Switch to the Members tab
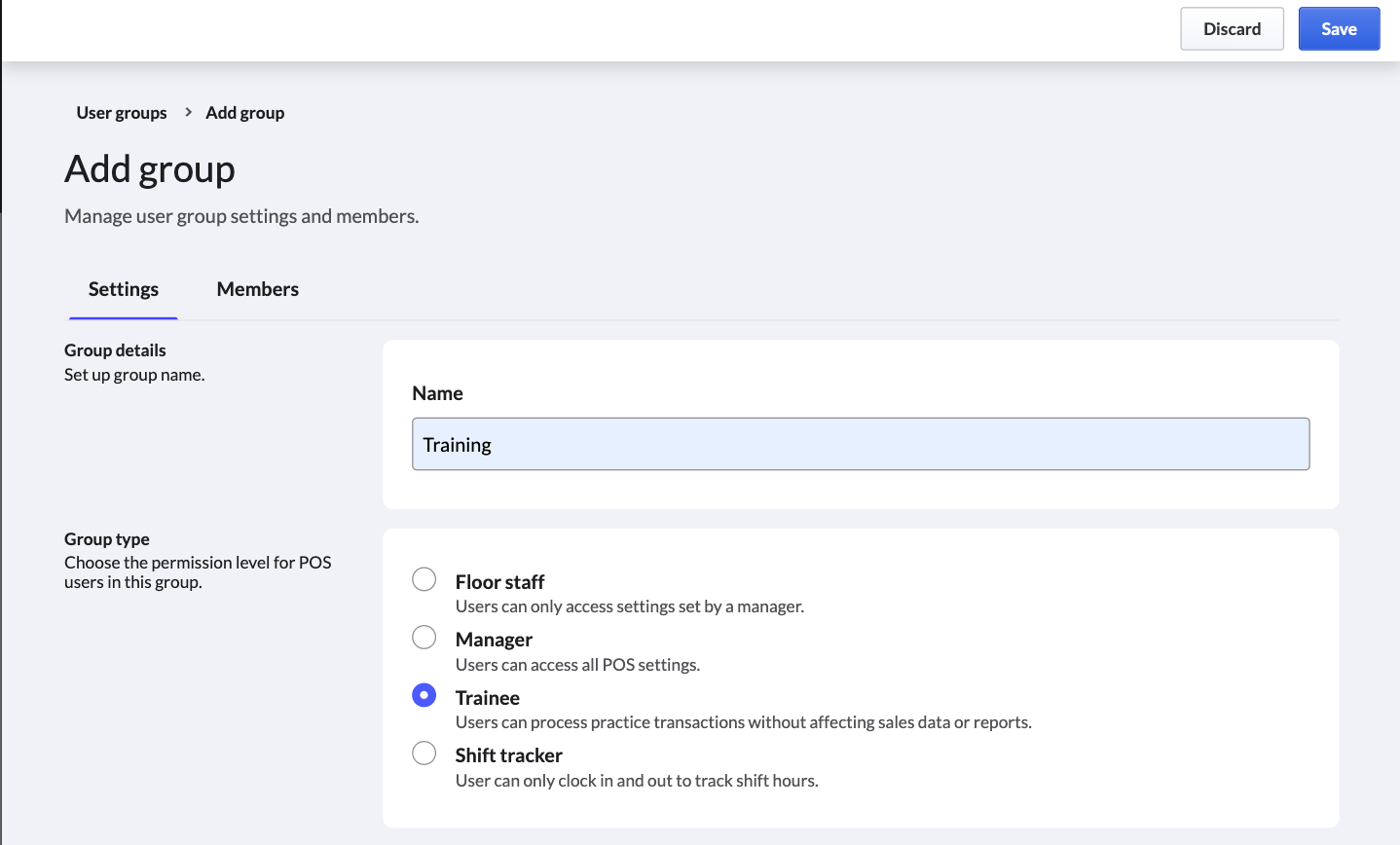Viewport: 1400px width, 845px height. coord(257,289)
